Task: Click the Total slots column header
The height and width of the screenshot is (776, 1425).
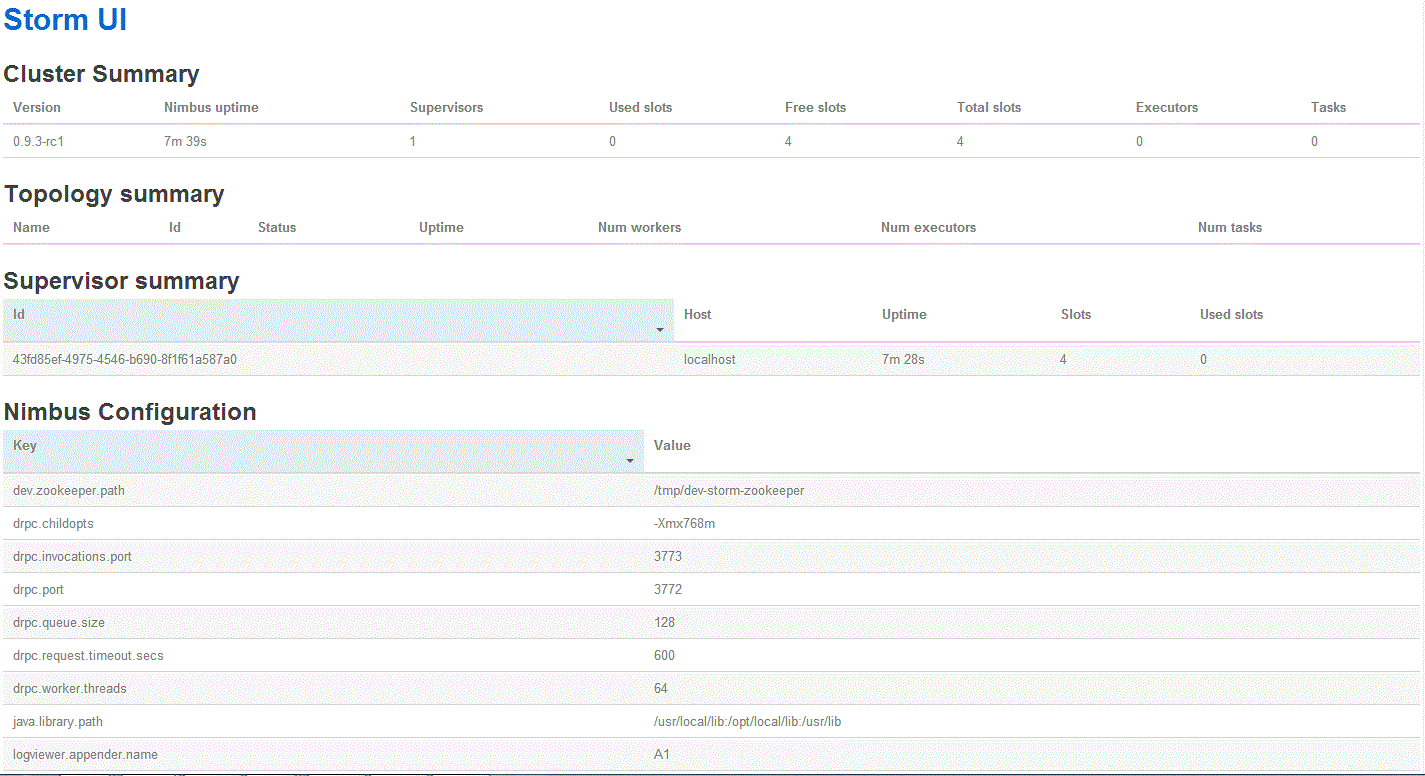Action: pos(989,107)
